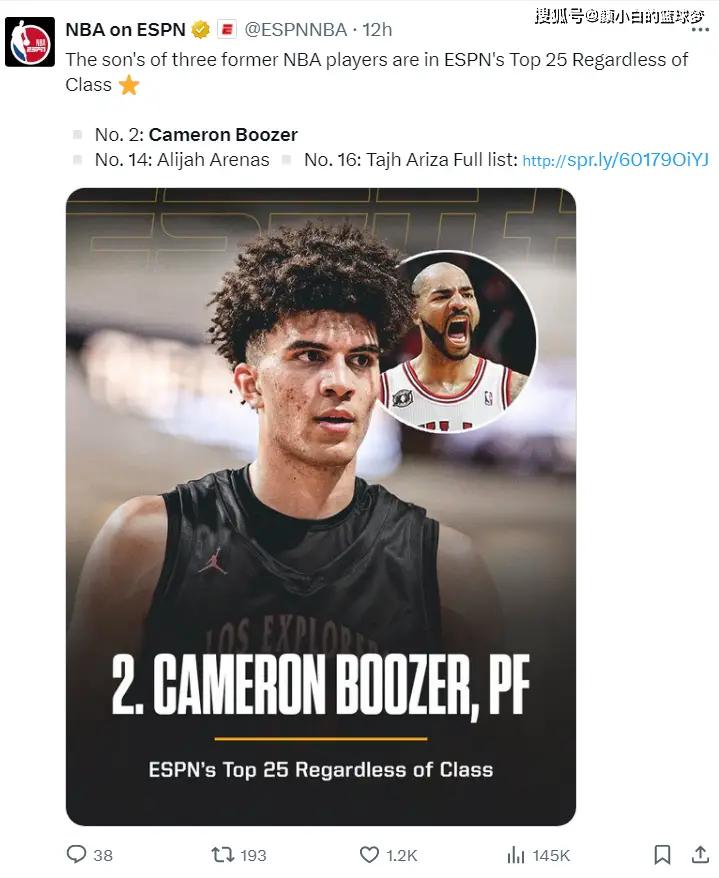This screenshot has height=878, width=719.
Task: Click the 193 reposts count
Action: tap(253, 855)
